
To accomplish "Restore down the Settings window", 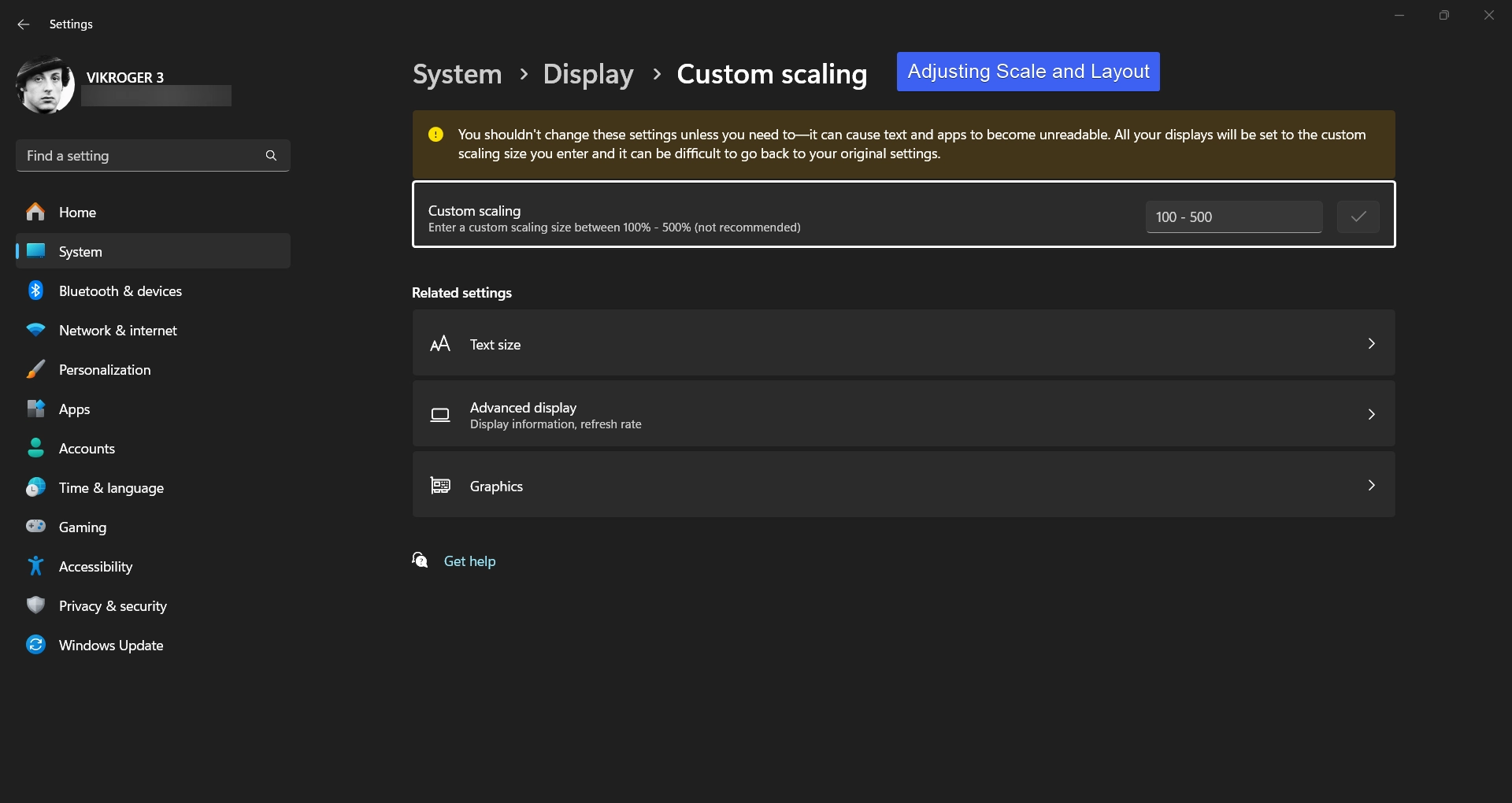I will (1443, 15).
